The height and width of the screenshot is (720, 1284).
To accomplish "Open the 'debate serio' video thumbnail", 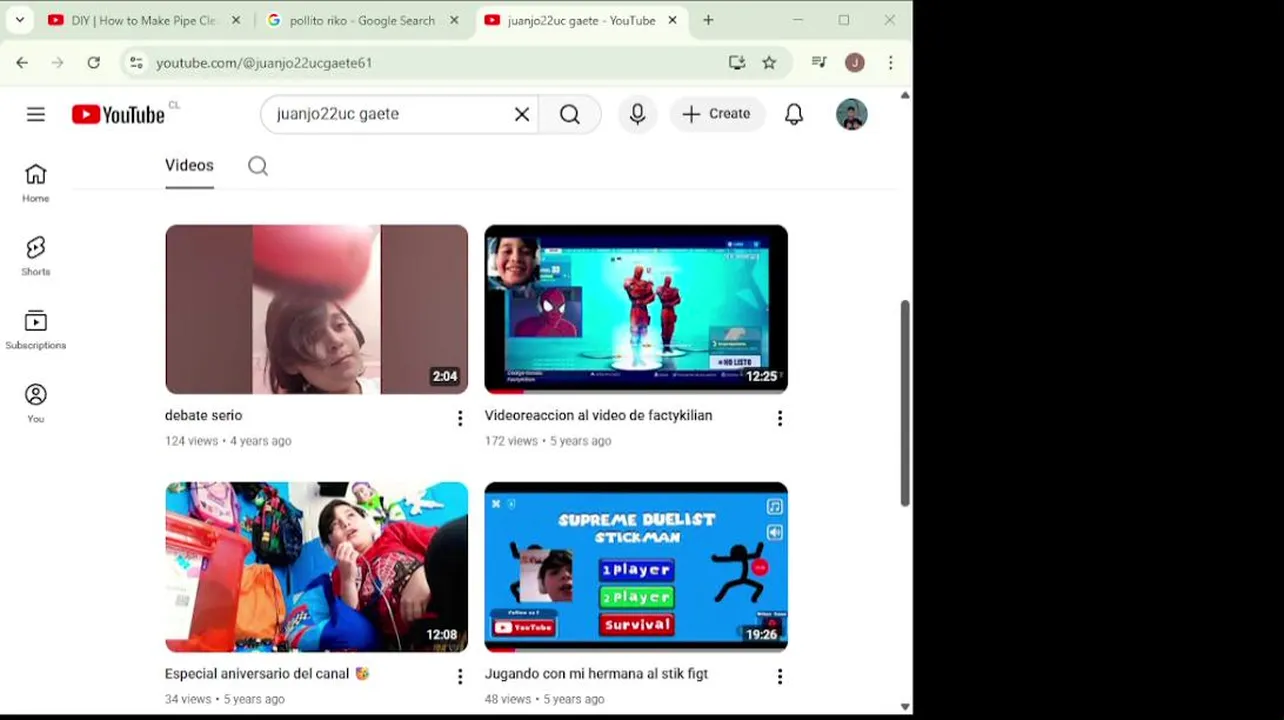I will (316, 309).
